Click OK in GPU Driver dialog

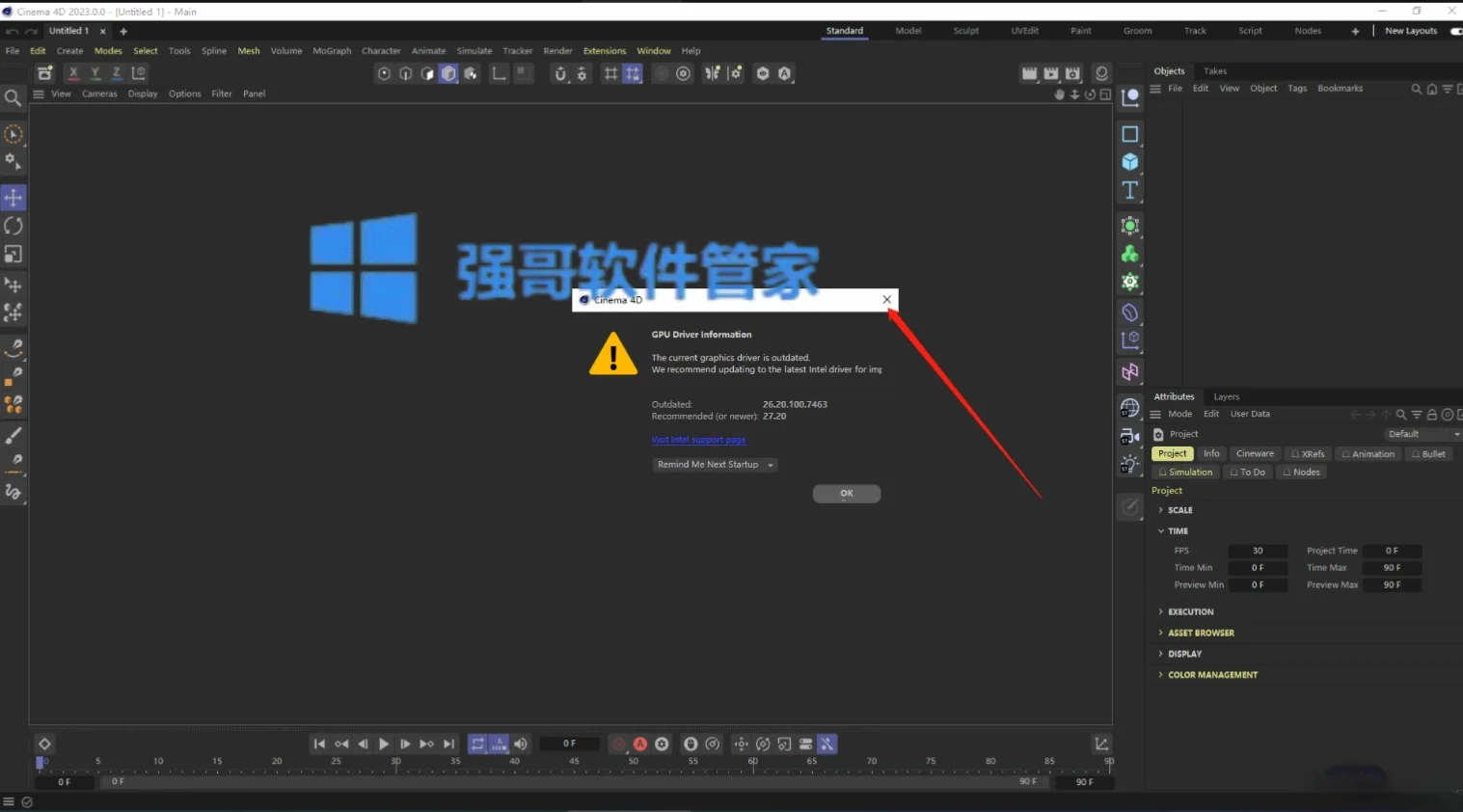point(847,494)
